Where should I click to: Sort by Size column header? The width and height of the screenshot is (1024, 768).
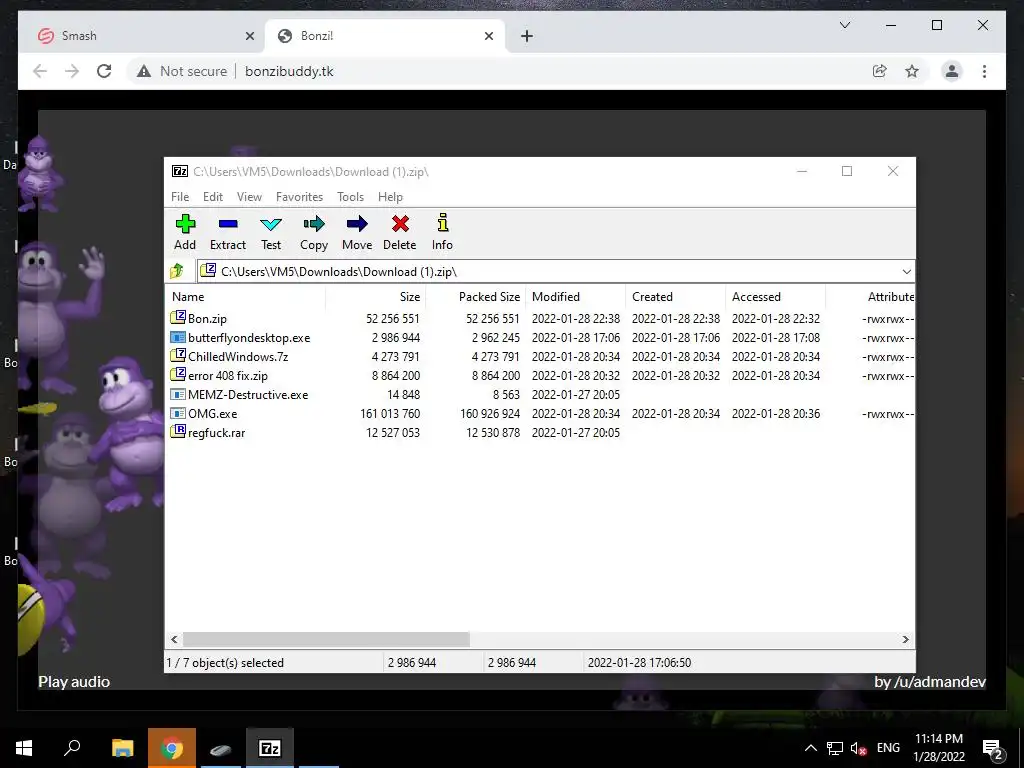click(x=376, y=296)
